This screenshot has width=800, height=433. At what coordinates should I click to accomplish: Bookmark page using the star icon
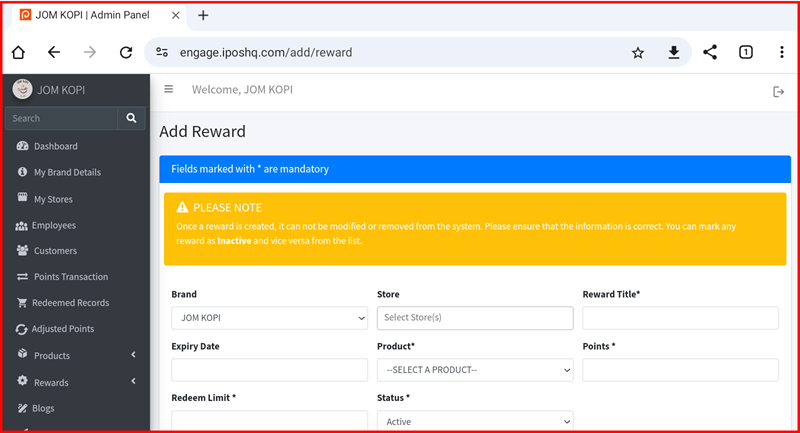click(637, 53)
